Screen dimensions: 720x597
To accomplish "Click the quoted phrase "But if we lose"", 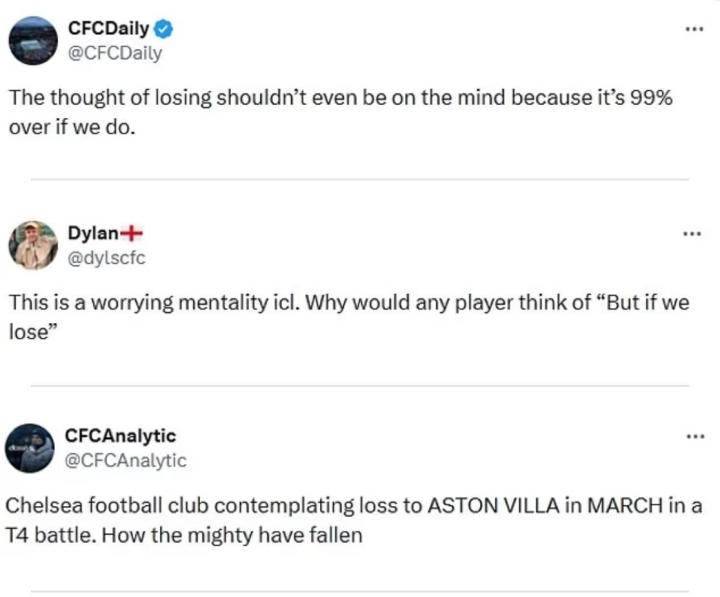I will 640,304.
